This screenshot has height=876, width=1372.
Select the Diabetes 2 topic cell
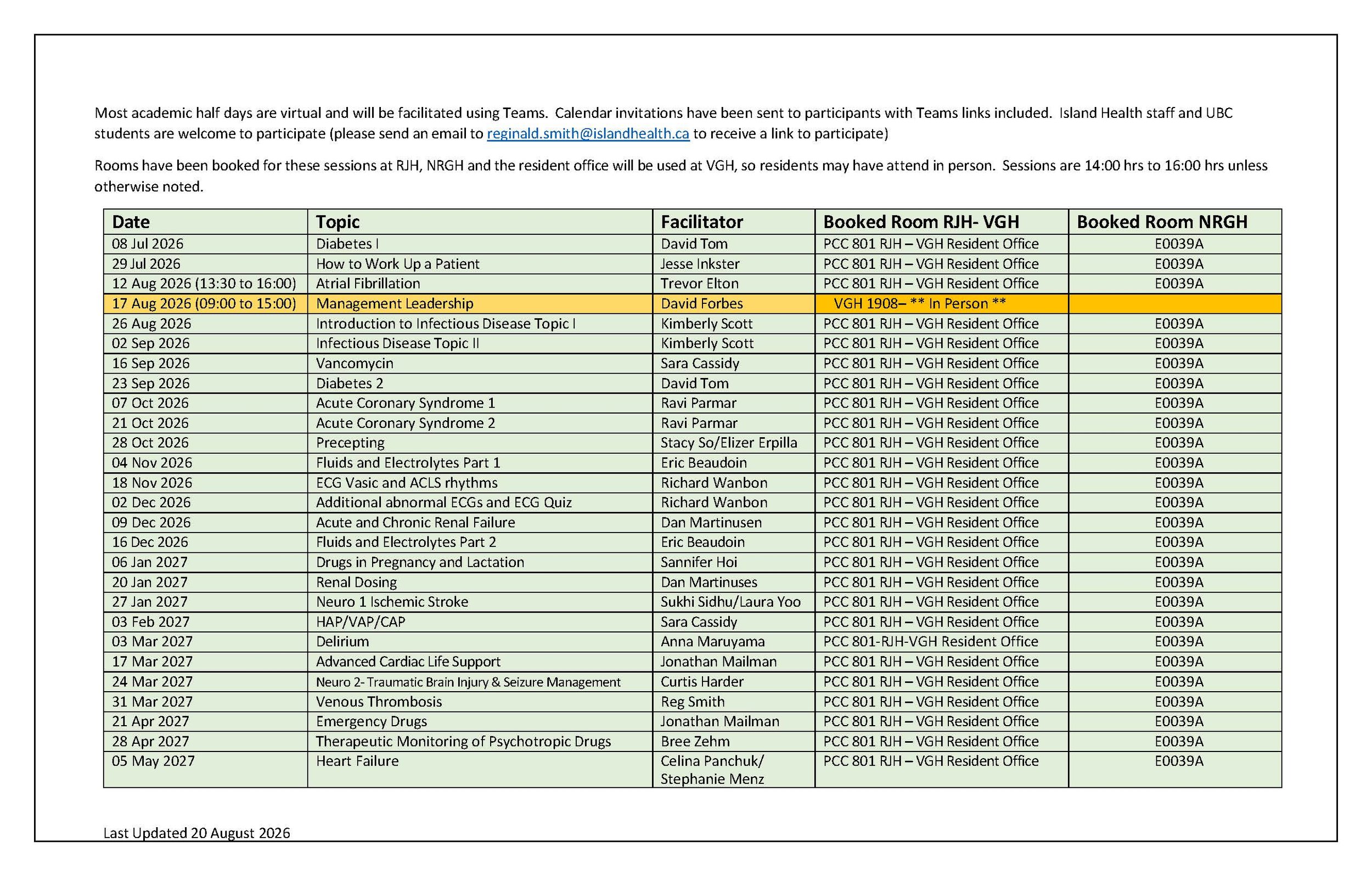point(480,383)
